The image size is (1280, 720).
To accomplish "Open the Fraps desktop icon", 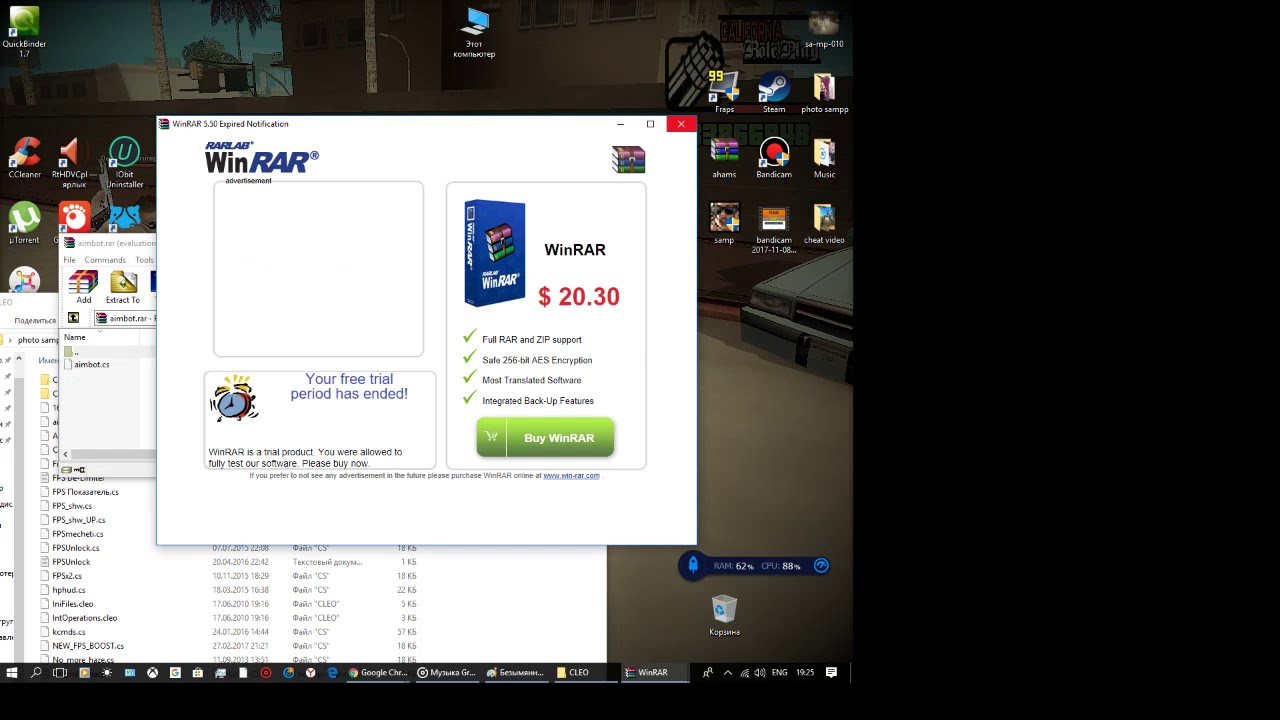I will click(x=724, y=93).
